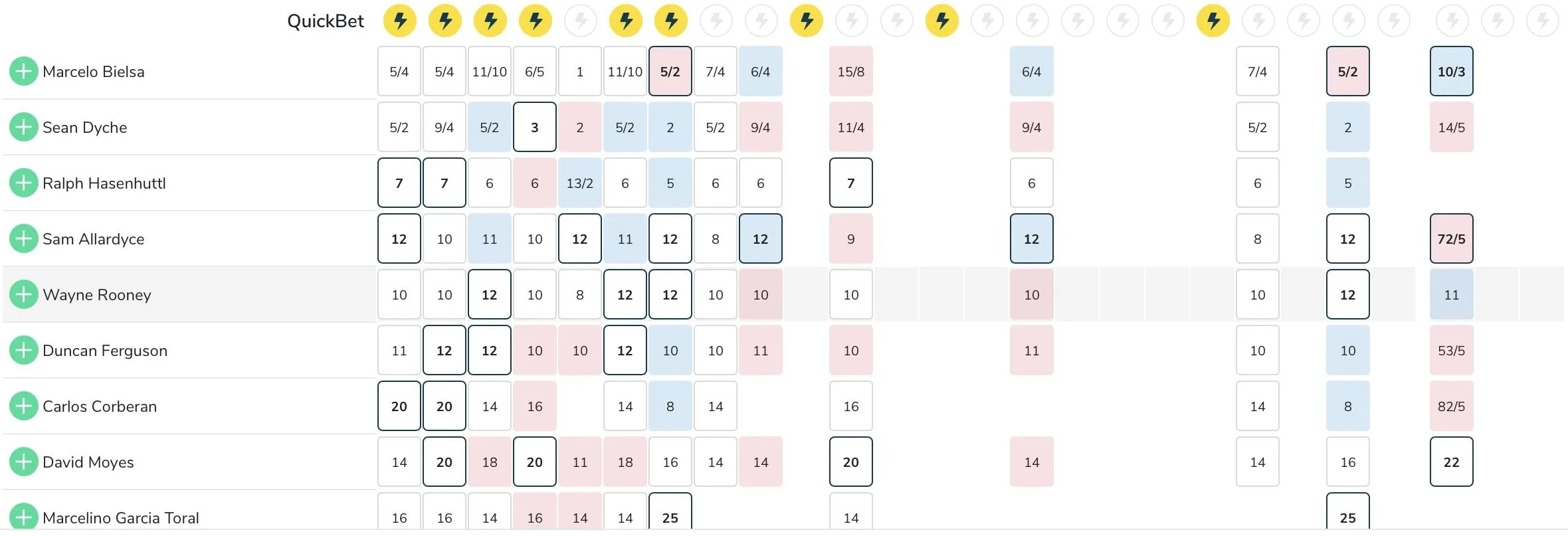
Task: Select Carlos Corberan's 82/5 pink odds
Action: tap(1451, 406)
